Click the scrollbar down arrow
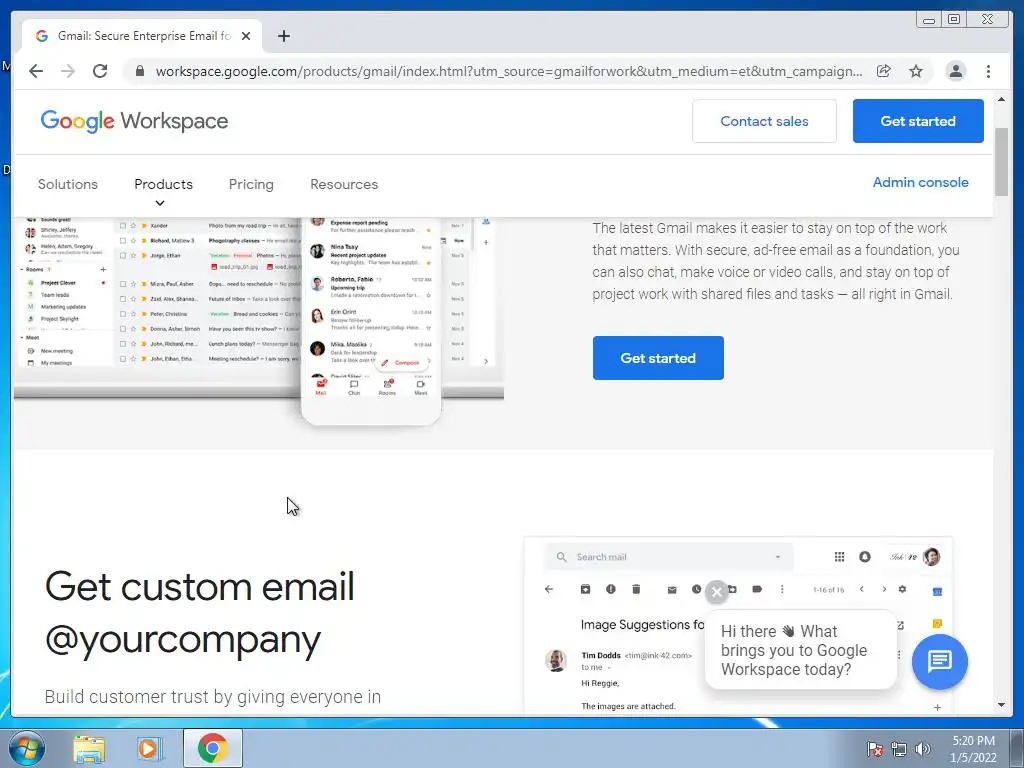 click(x=1001, y=705)
